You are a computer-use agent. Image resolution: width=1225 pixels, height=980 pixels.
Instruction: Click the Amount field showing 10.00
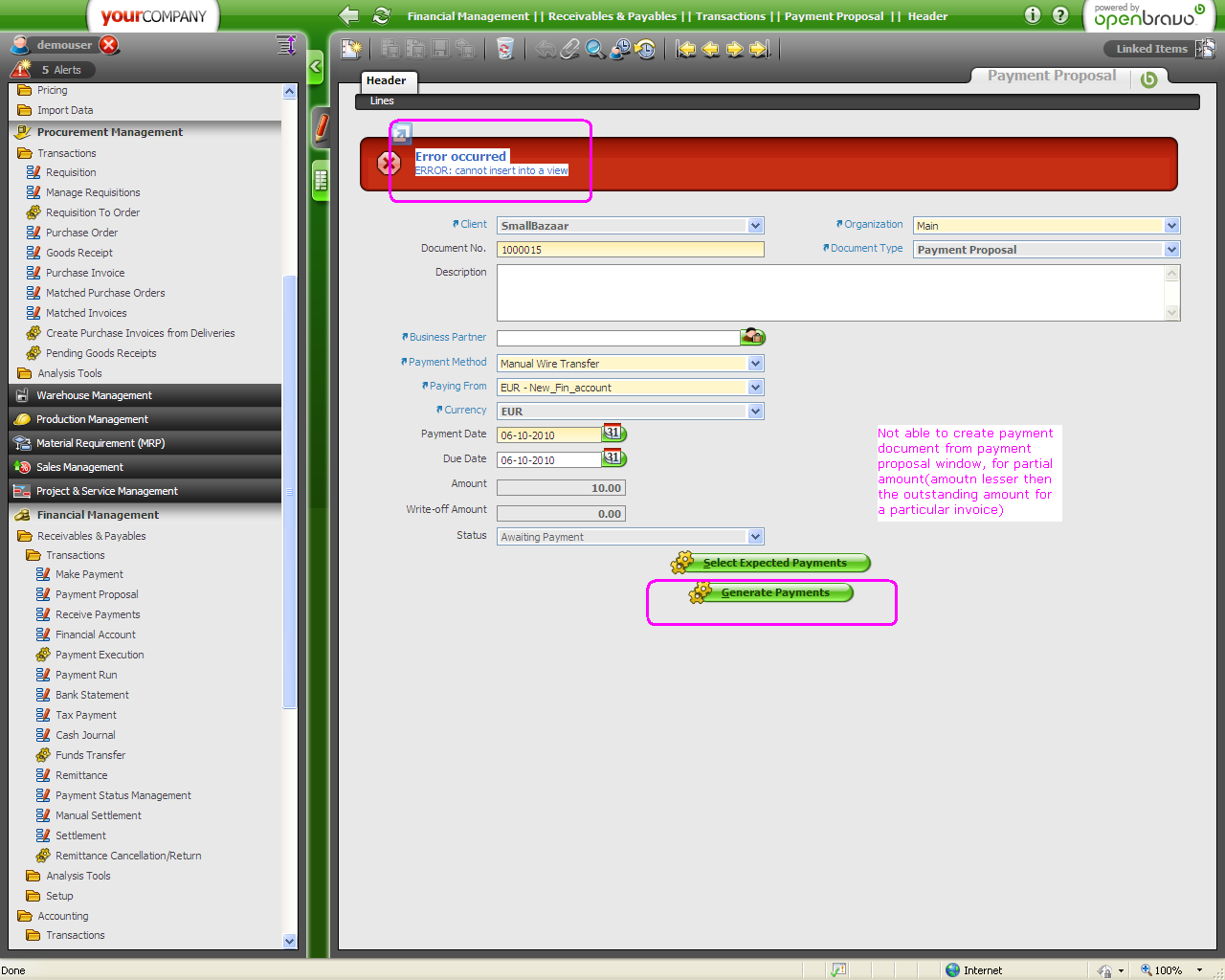click(x=561, y=488)
